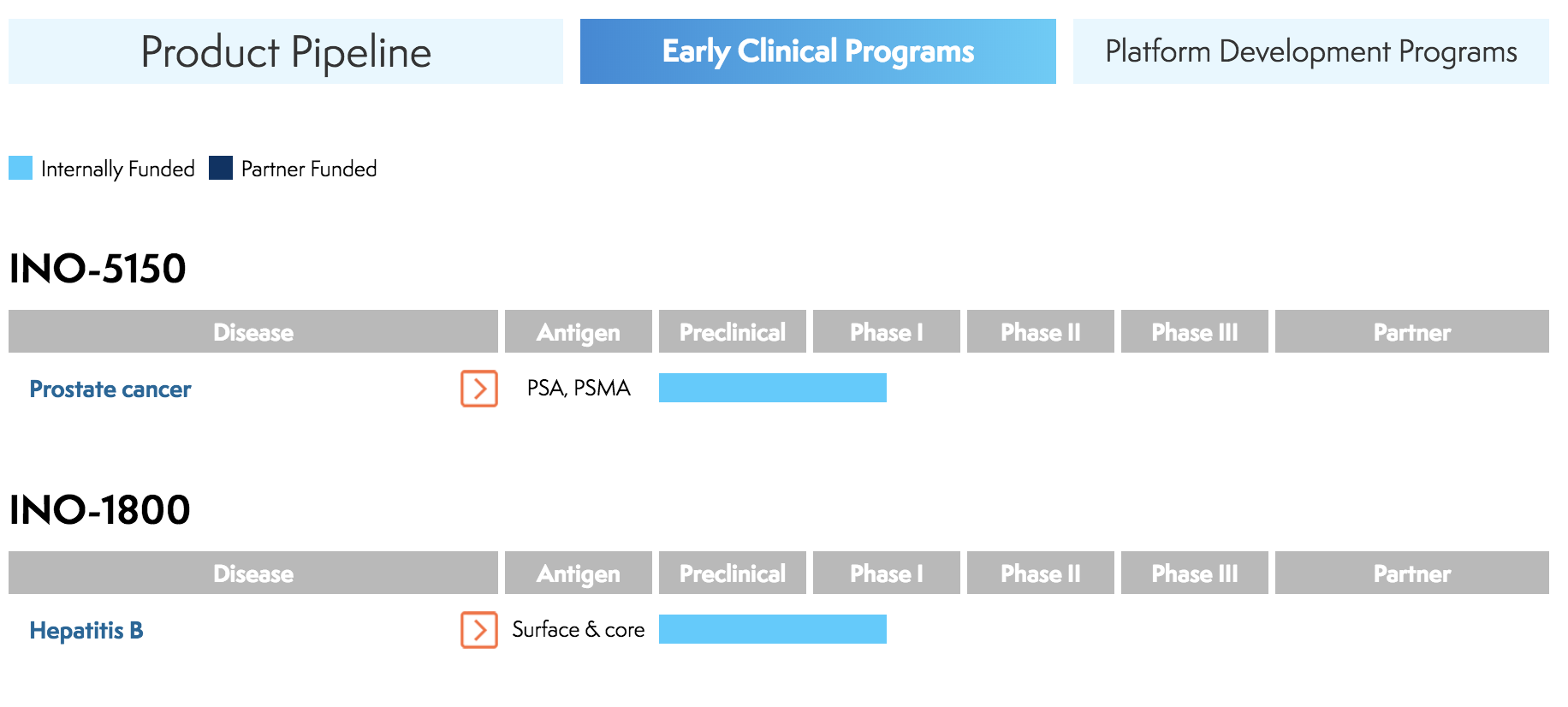Image resolution: width=1568 pixels, height=707 pixels.
Task: Click the INO-1800 program heading
Action: [x=99, y=511]
